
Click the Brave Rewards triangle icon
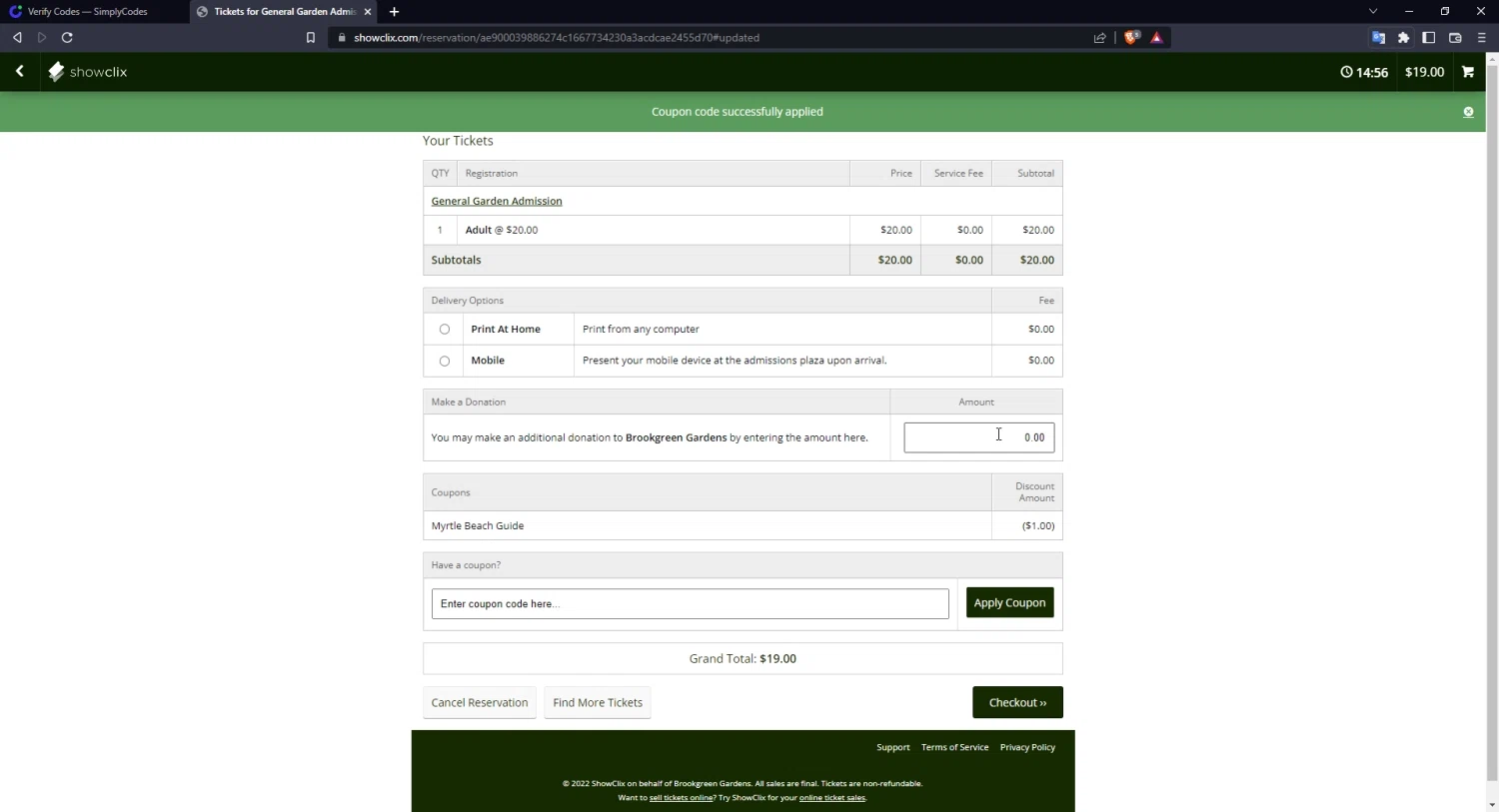click(x=1156, y=38)
